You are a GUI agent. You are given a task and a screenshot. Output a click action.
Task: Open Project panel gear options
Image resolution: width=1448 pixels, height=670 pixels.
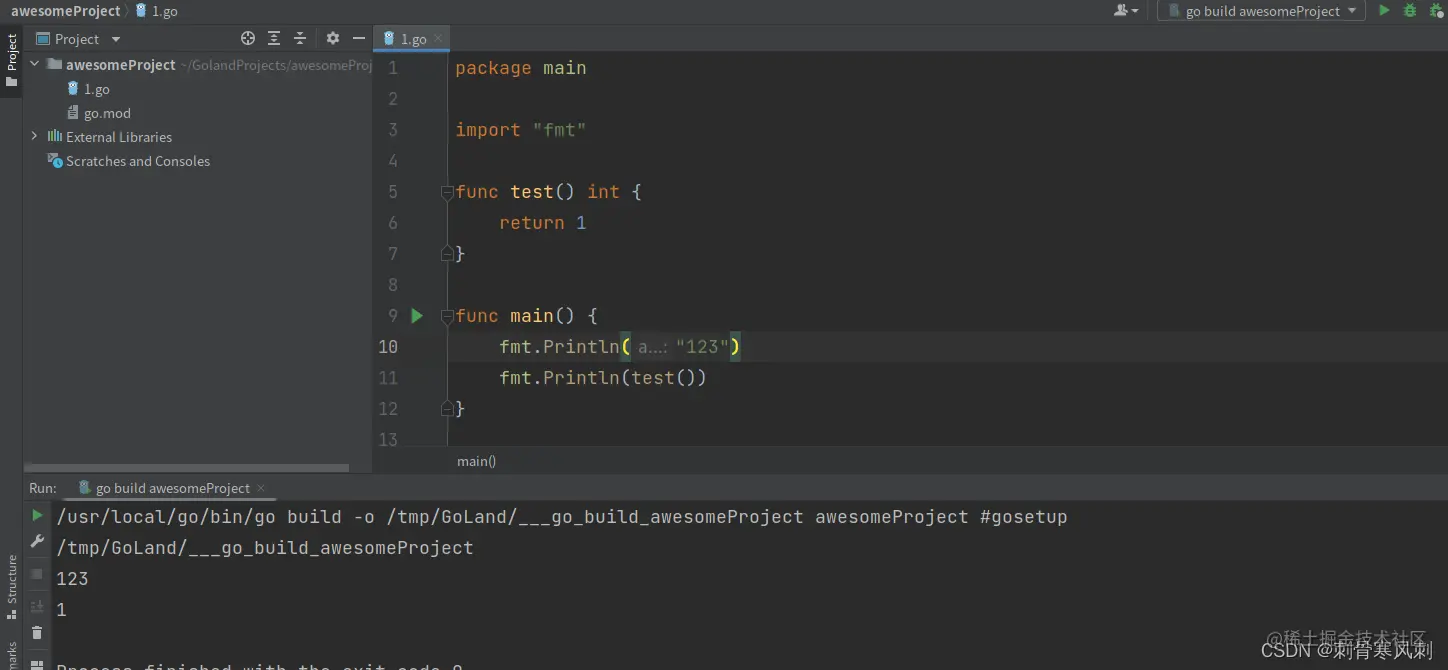click(x=333, y=38)
